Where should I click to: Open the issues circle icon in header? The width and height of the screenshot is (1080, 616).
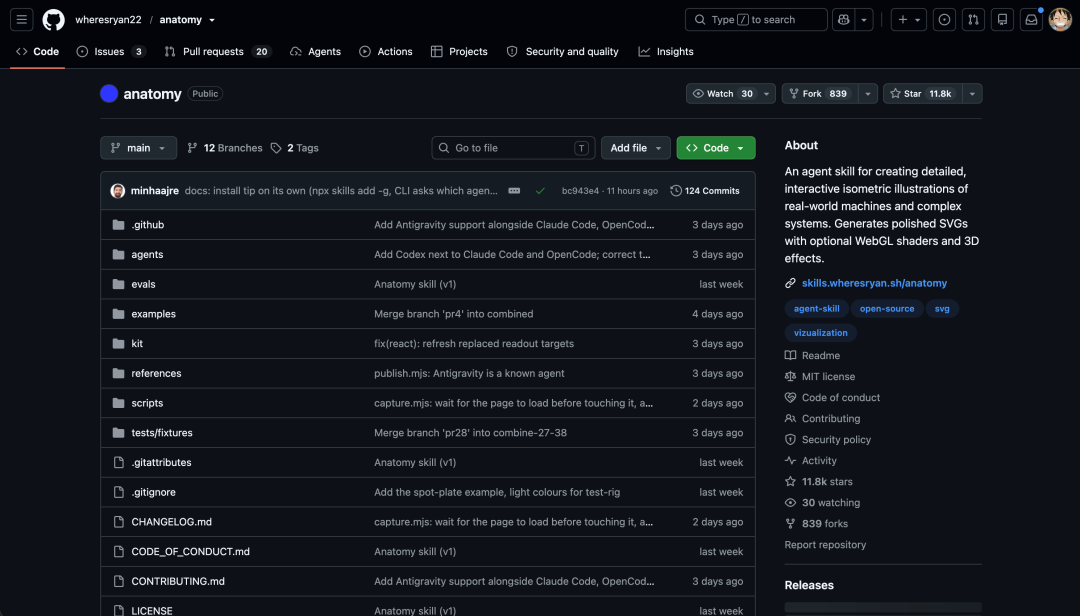pyautogui.click(x=944, y=19)
